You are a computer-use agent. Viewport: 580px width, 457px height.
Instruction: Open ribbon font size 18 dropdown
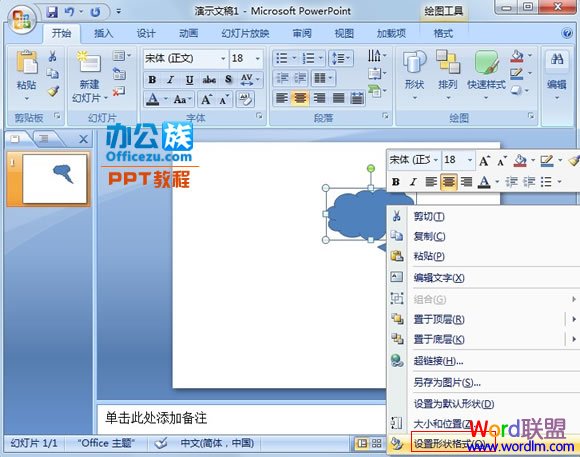257,58
